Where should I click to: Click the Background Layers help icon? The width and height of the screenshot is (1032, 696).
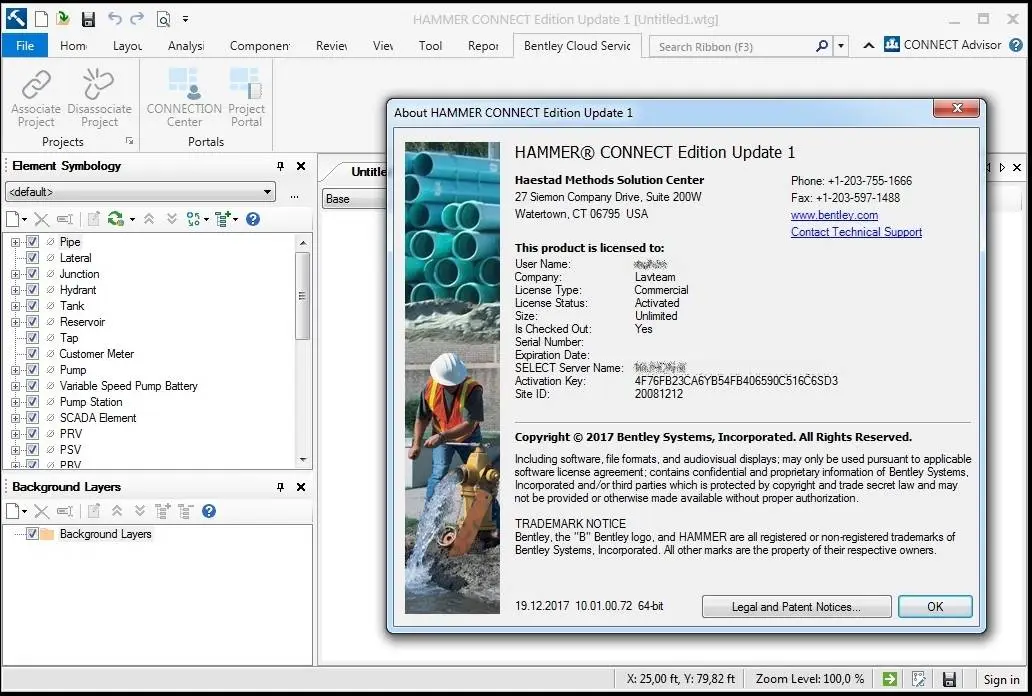pos(209,511)
